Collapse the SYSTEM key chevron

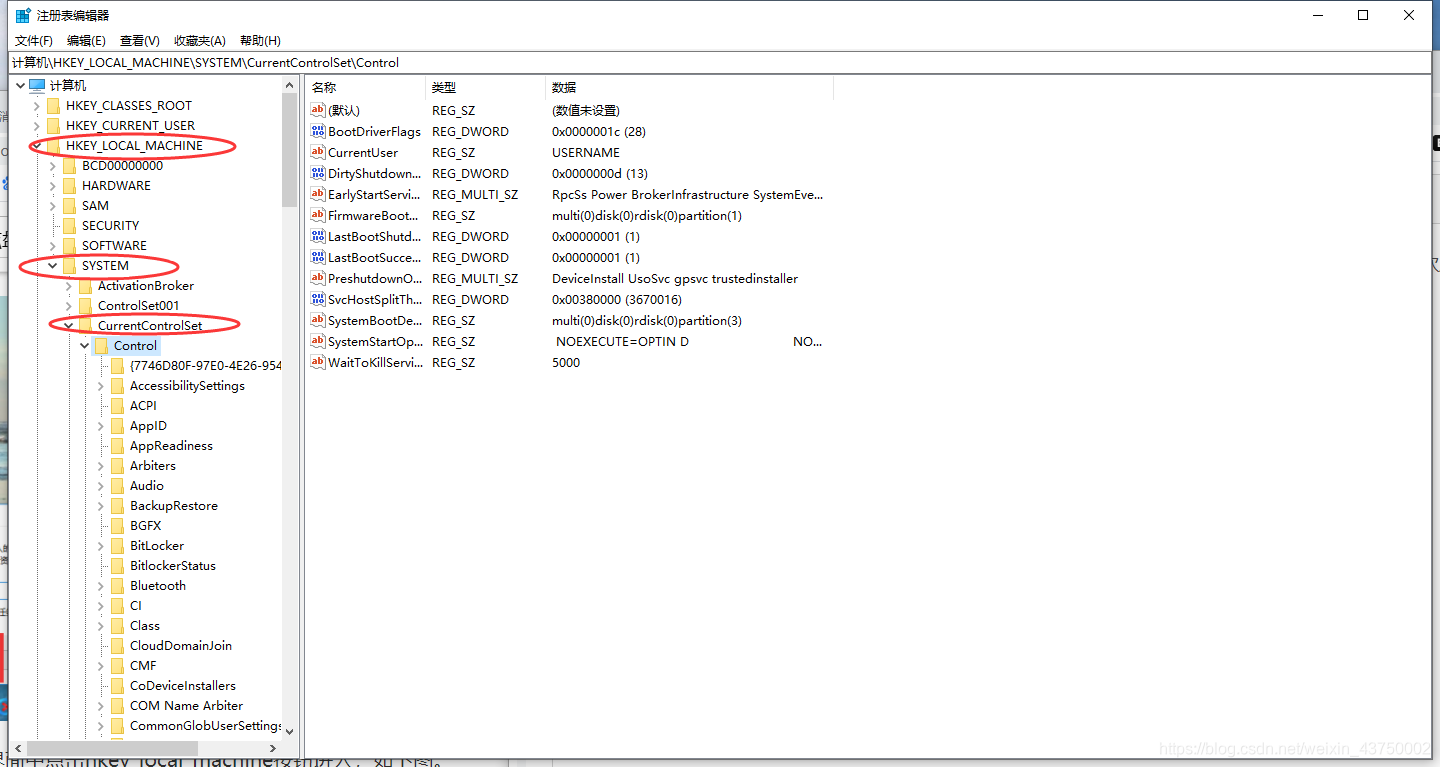point(53,266)
